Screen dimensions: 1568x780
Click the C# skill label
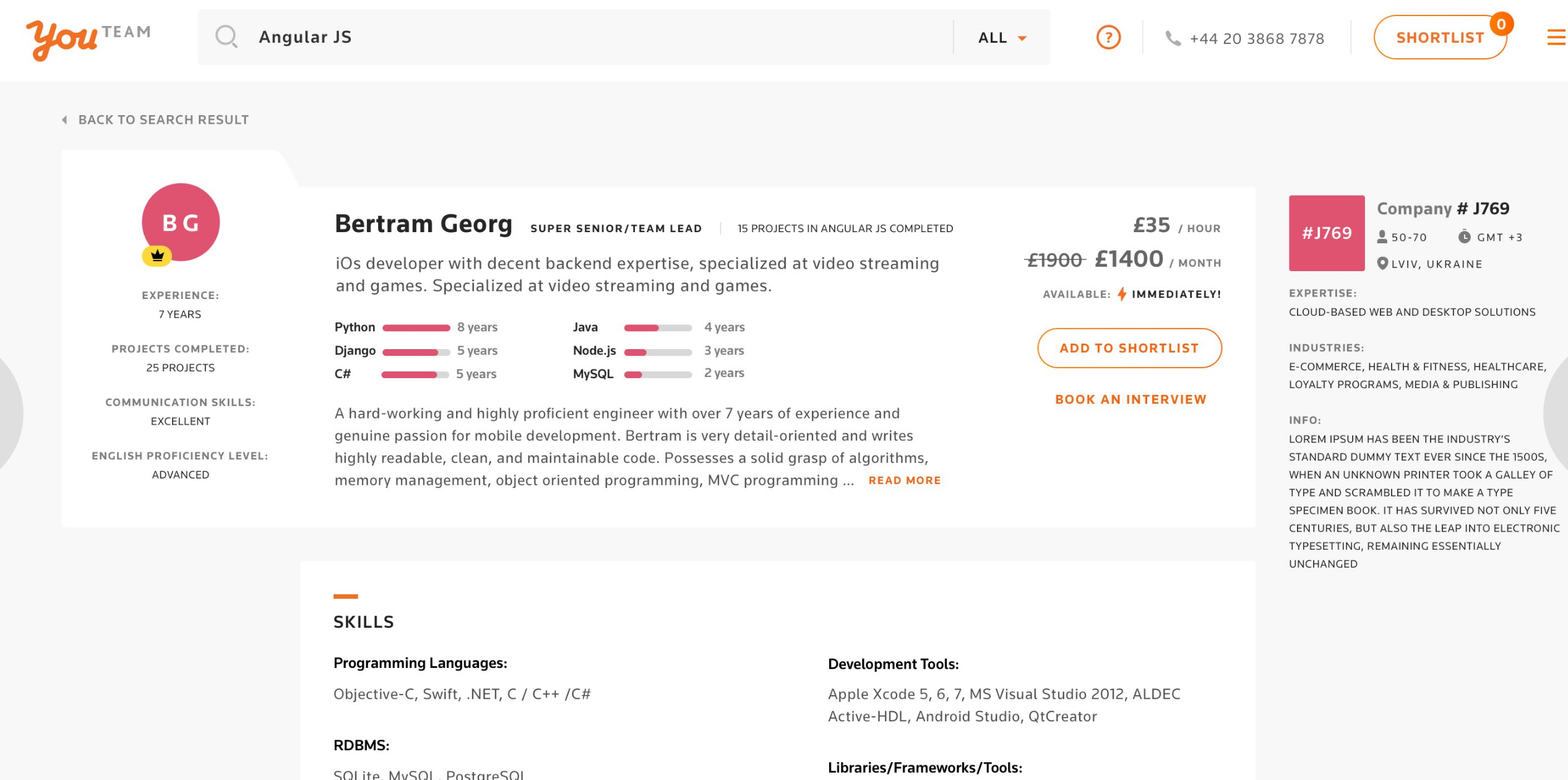(343, 374)
